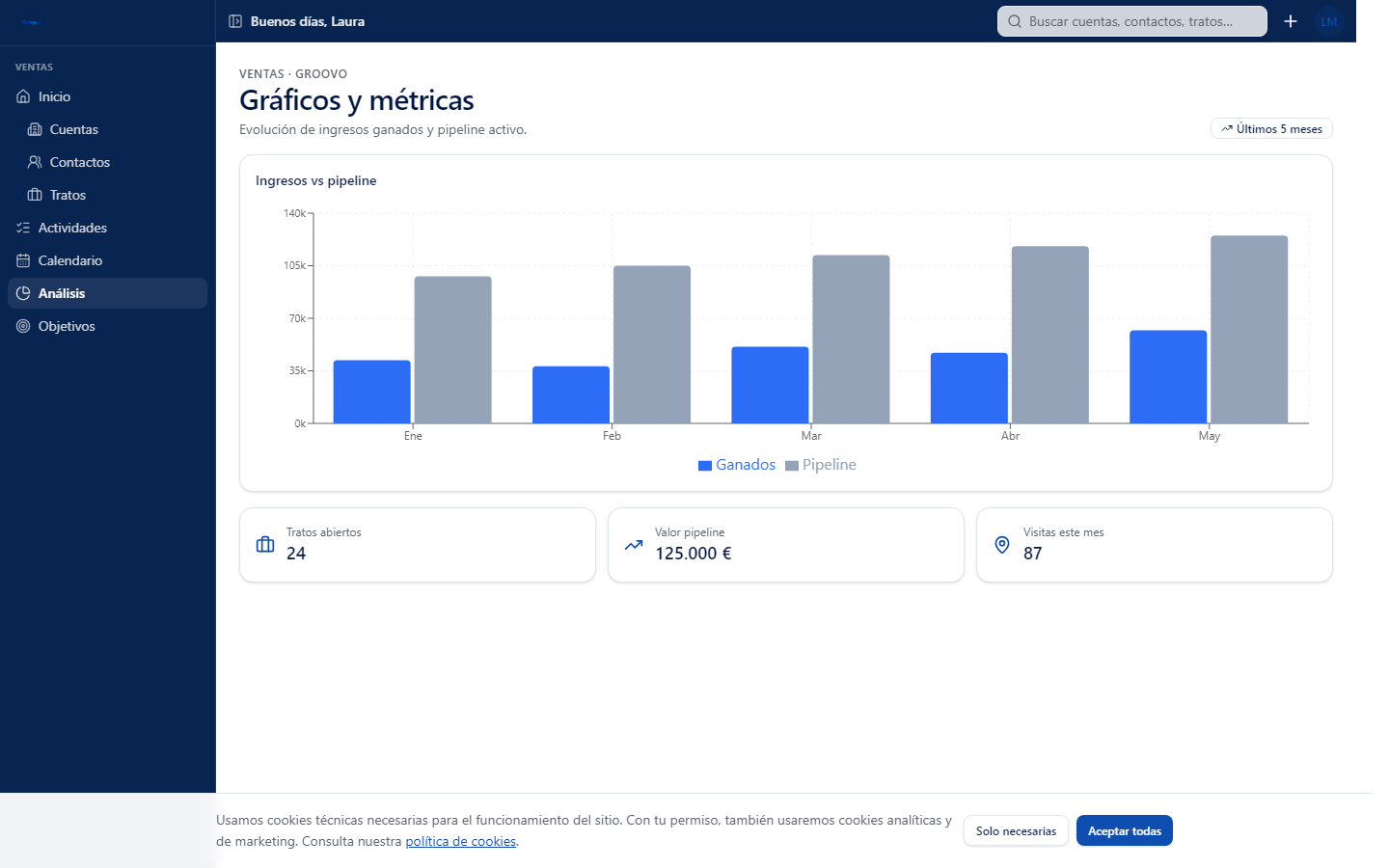Toggle the sidebar panel icon
The width and height of the screenshot is (1389, 868).
point(235,21)
